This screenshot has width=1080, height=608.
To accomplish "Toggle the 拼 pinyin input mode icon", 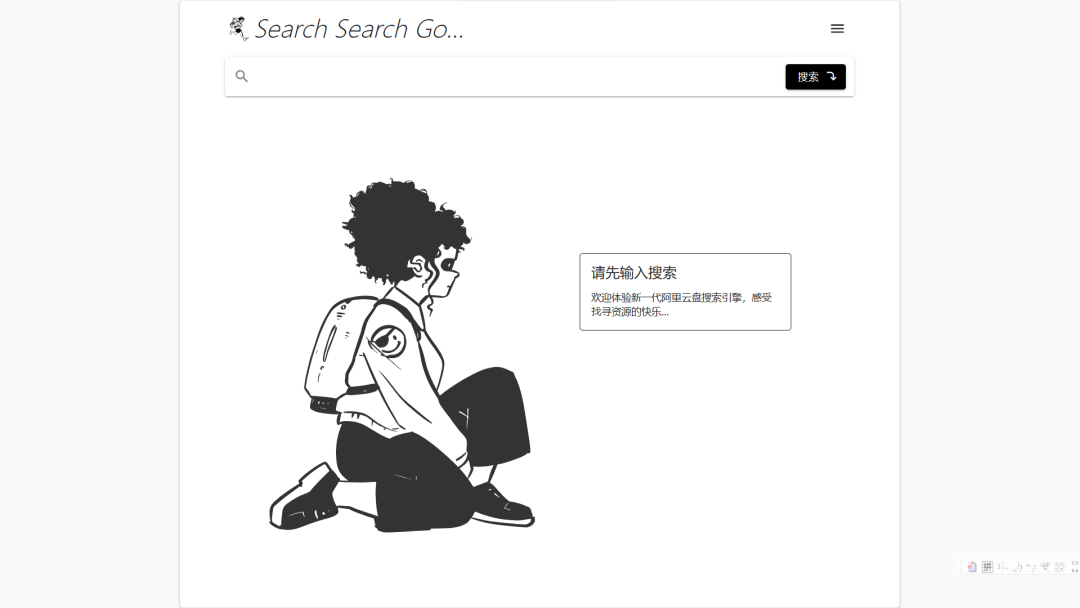I will point(988,567).
